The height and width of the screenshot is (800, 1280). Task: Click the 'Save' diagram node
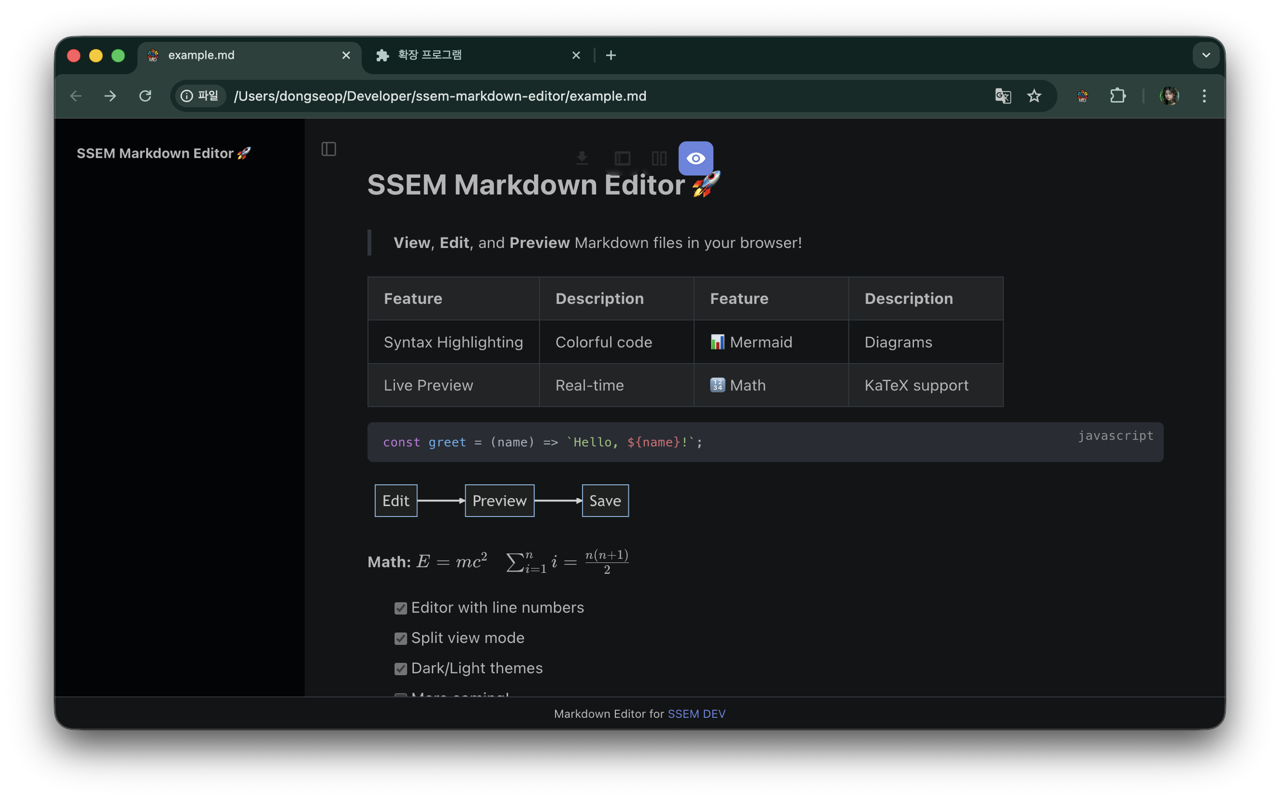605,501
